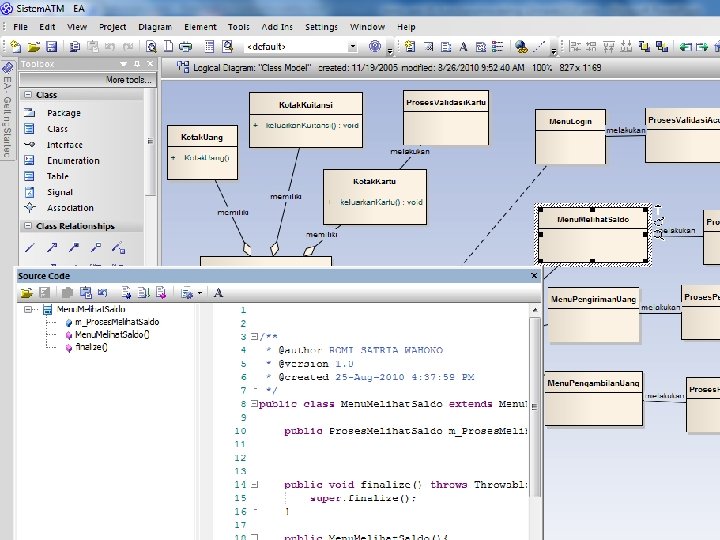The width and height of the screenshot is (720, 540).
Task: Fold the finalize method at line 14
Action: tap(254, 485)
